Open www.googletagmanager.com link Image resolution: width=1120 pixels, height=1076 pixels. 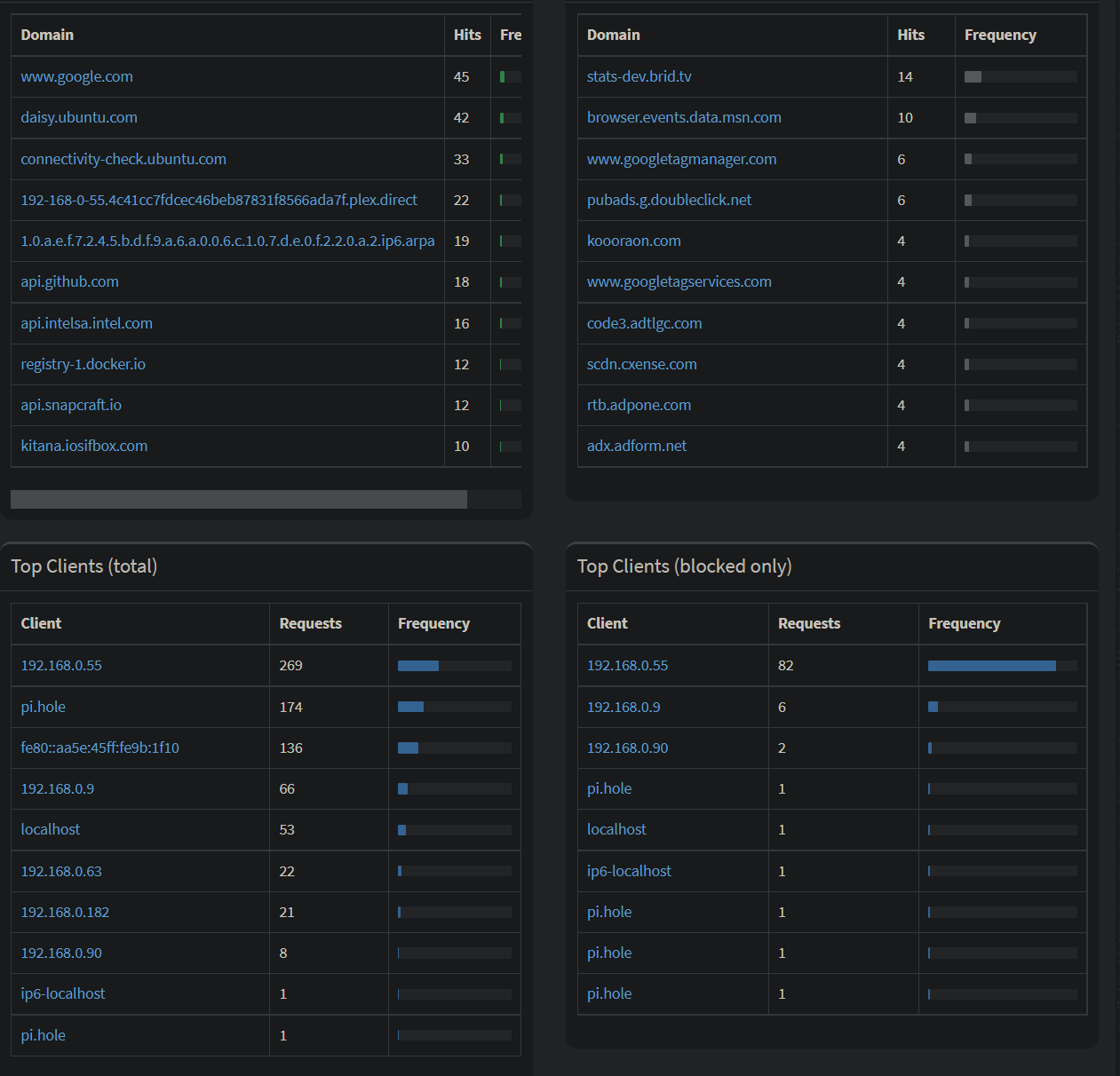(x=681, y=159)
